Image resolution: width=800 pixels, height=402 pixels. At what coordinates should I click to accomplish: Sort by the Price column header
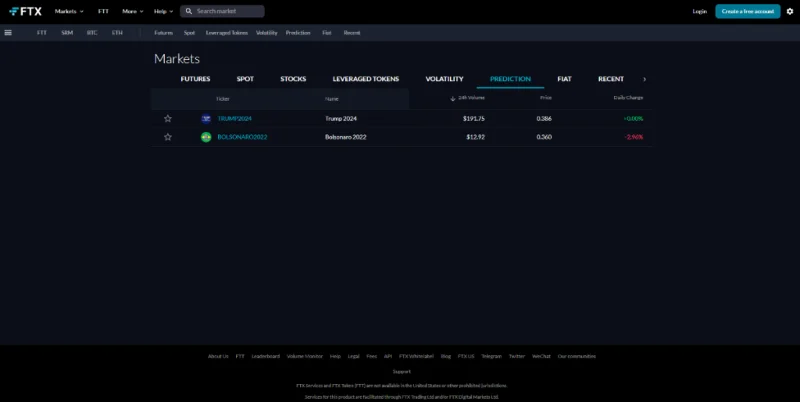[546, 97]
